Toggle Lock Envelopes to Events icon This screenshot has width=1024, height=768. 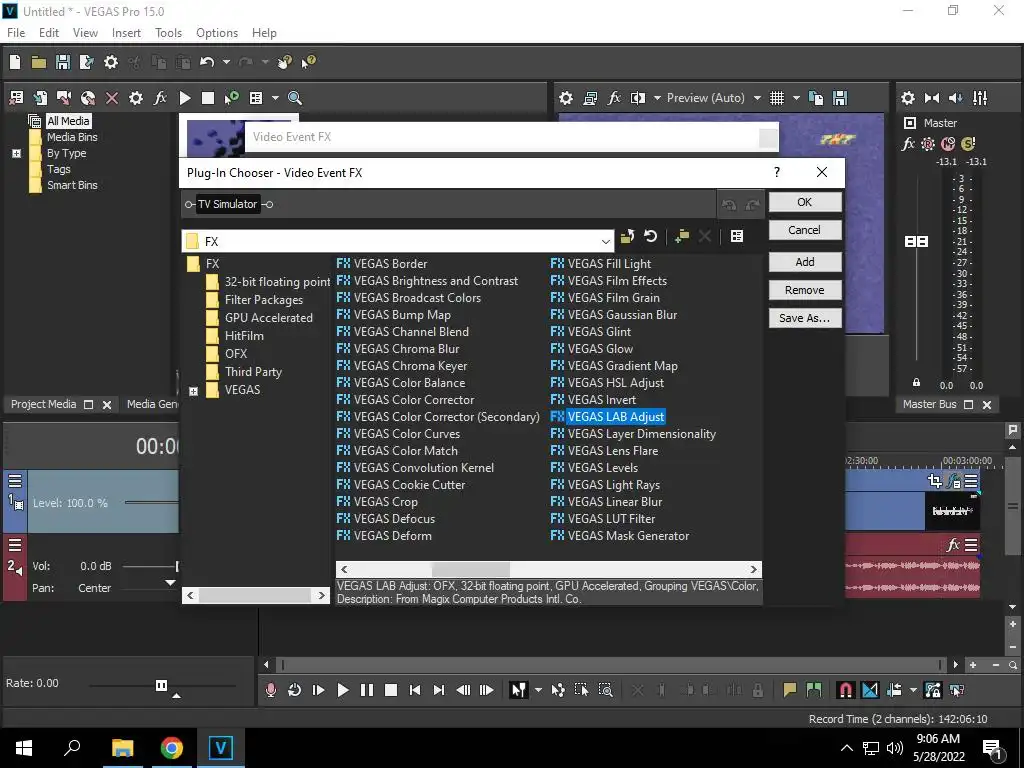coord(933,690)
